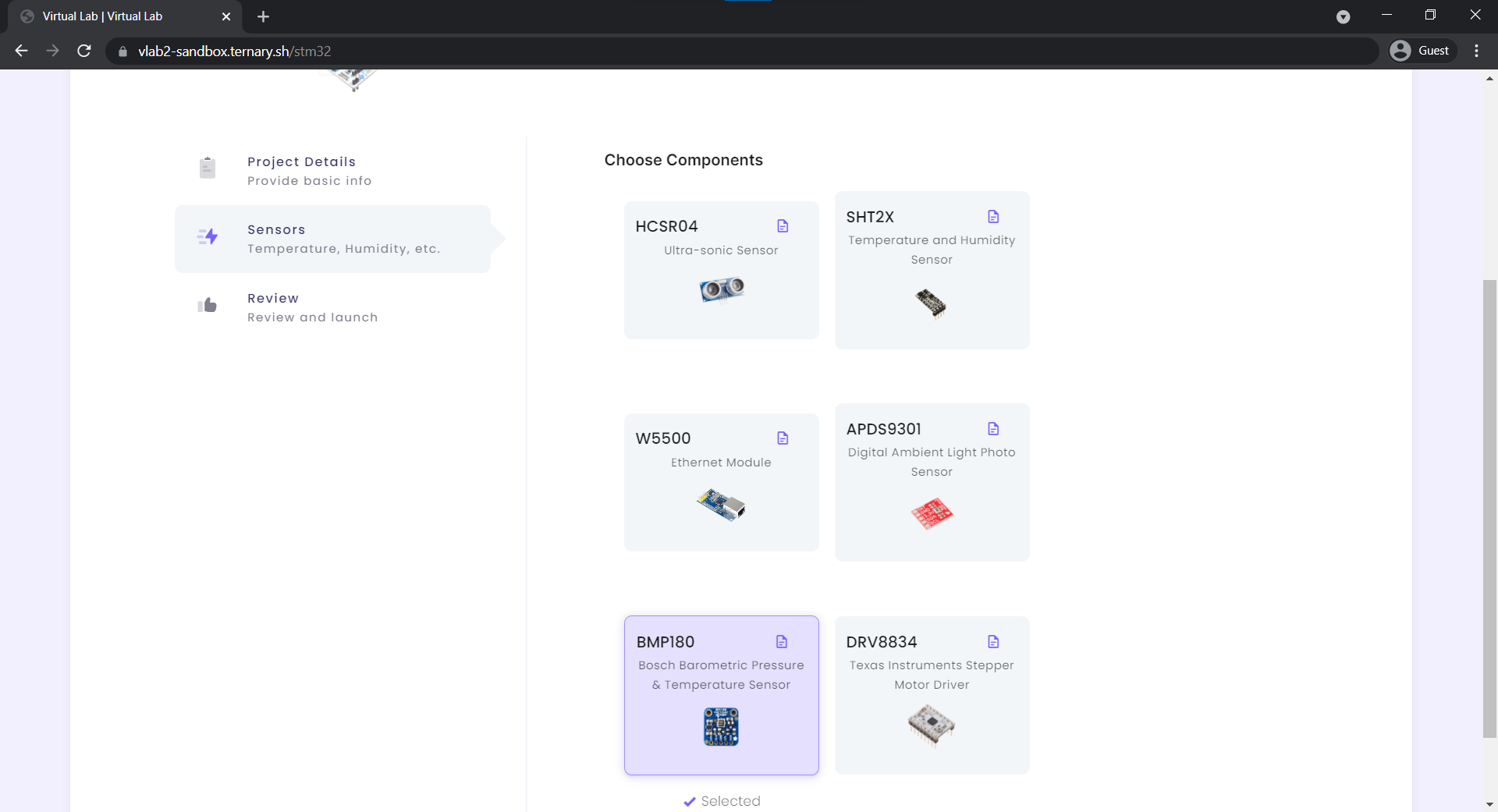Deselect the BMP180 Barometric Pressure card
This screenshot has width=1498, height=812.
pyautogui.click(x=722, y=695)
